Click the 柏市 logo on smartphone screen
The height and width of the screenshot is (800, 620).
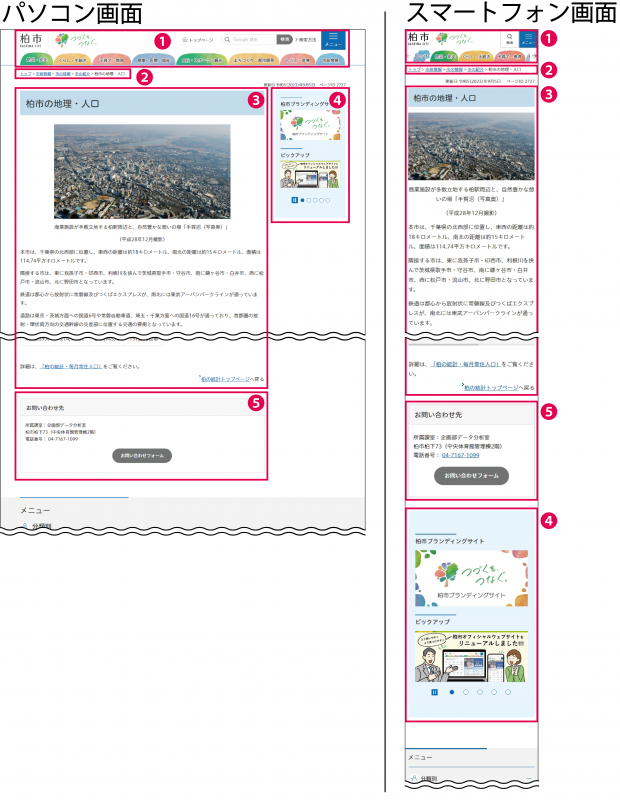[x=419, y=38]
